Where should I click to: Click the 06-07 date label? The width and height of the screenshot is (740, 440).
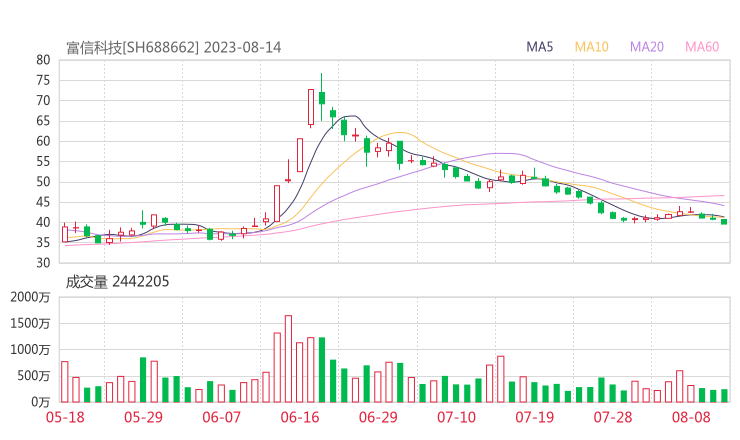click(221, 417)
